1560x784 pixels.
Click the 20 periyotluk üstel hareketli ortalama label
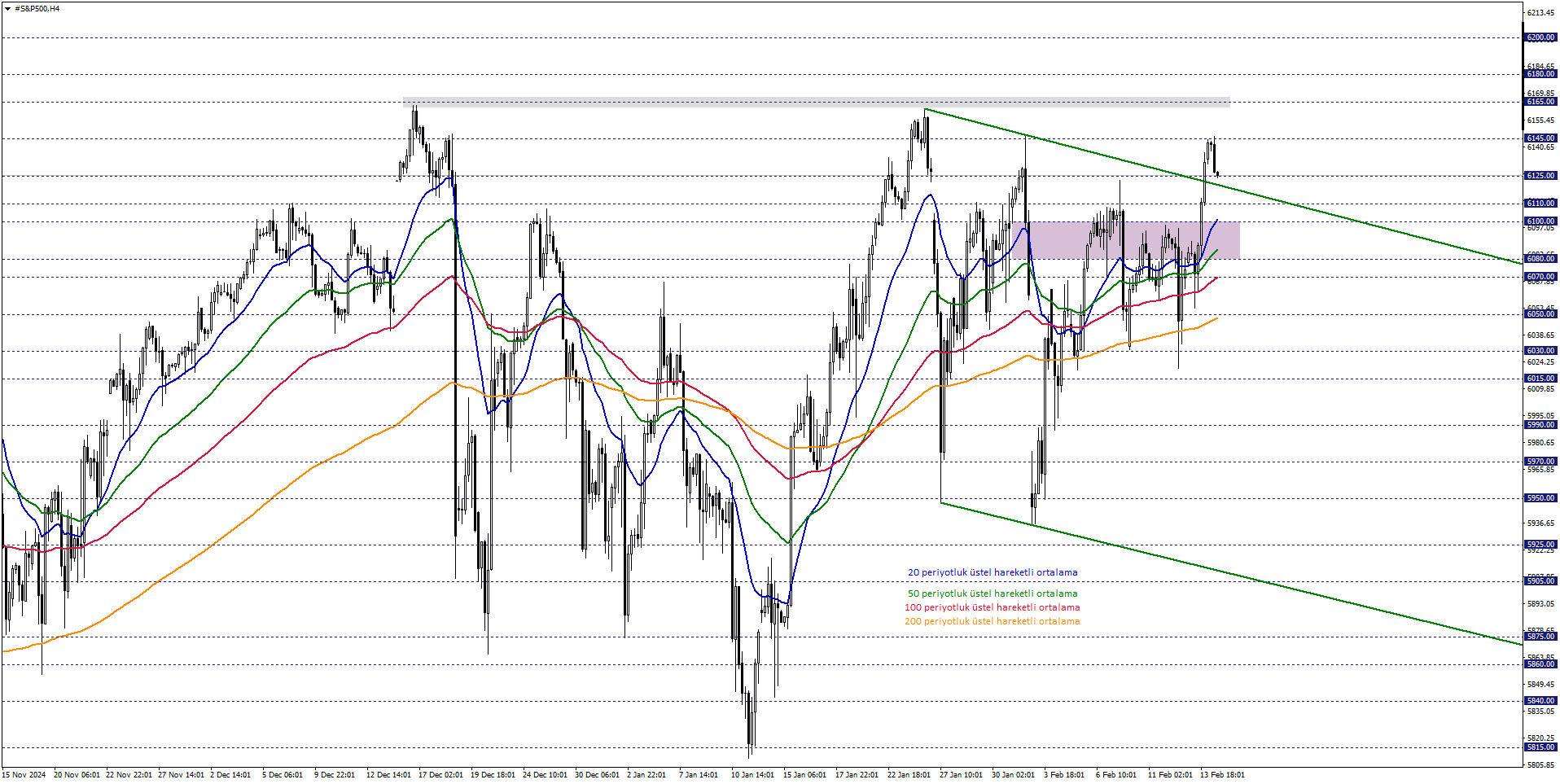[993, 572]
